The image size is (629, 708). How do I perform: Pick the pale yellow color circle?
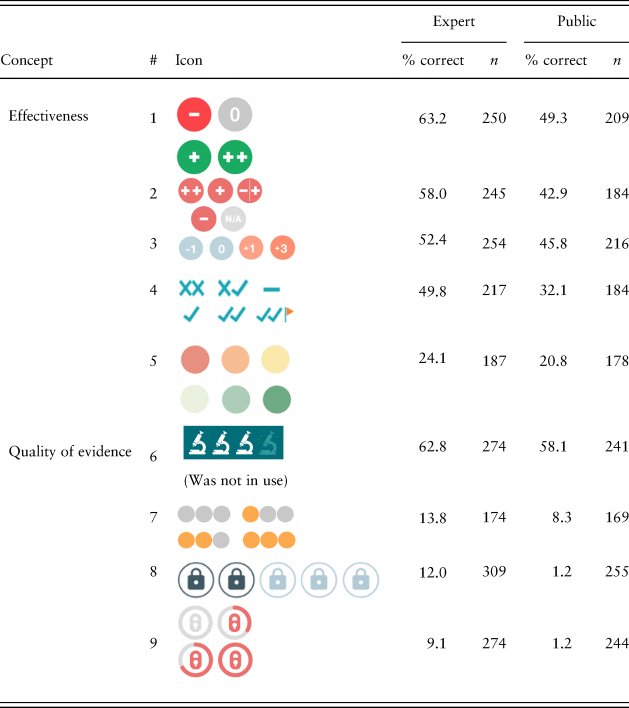(x=275, y=360)
